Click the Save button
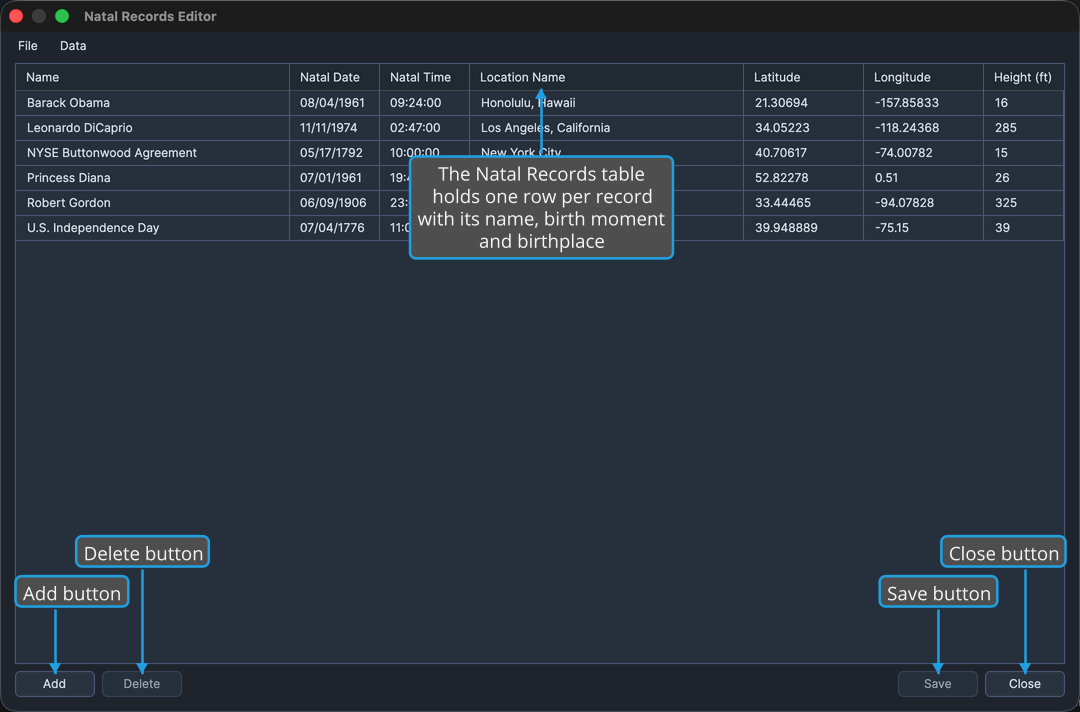The height and width of the screenshot is (712, 1080). point(937,684)
